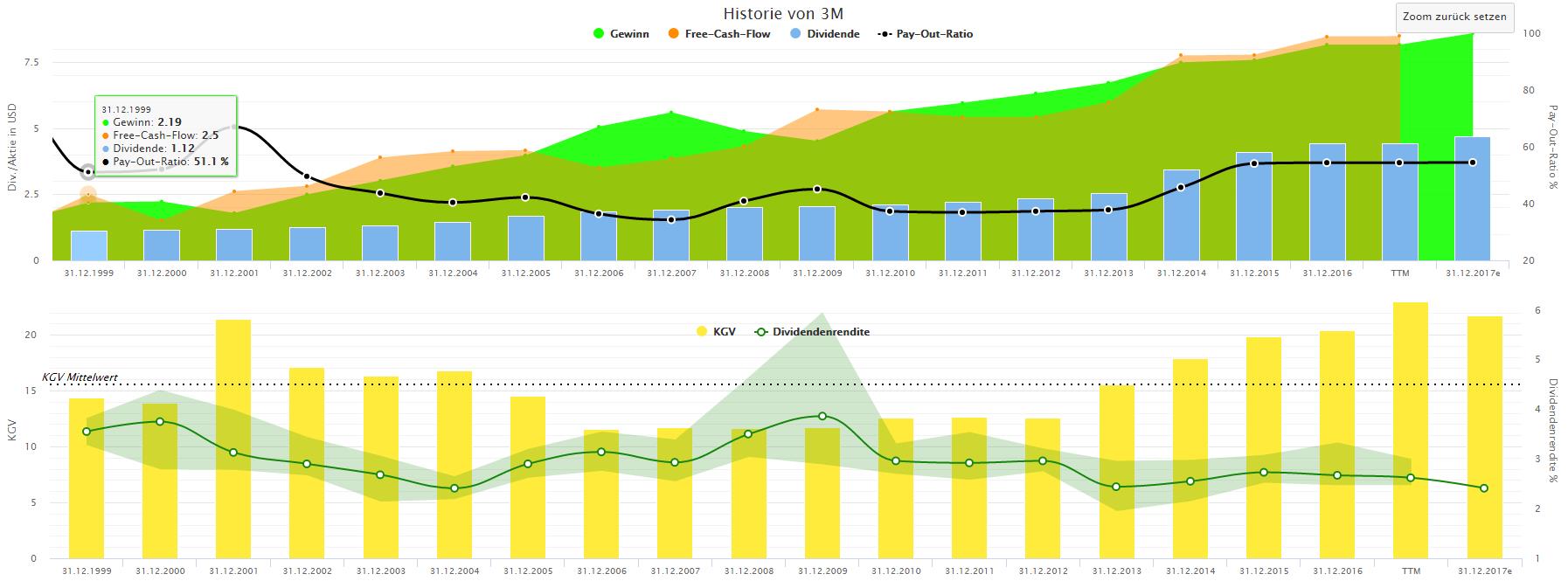This screenshot has height=581, width=1568.
Task: Click the Pay-Out-Ratio point at 31.12.2002
Action: click(x=307, y=177)
